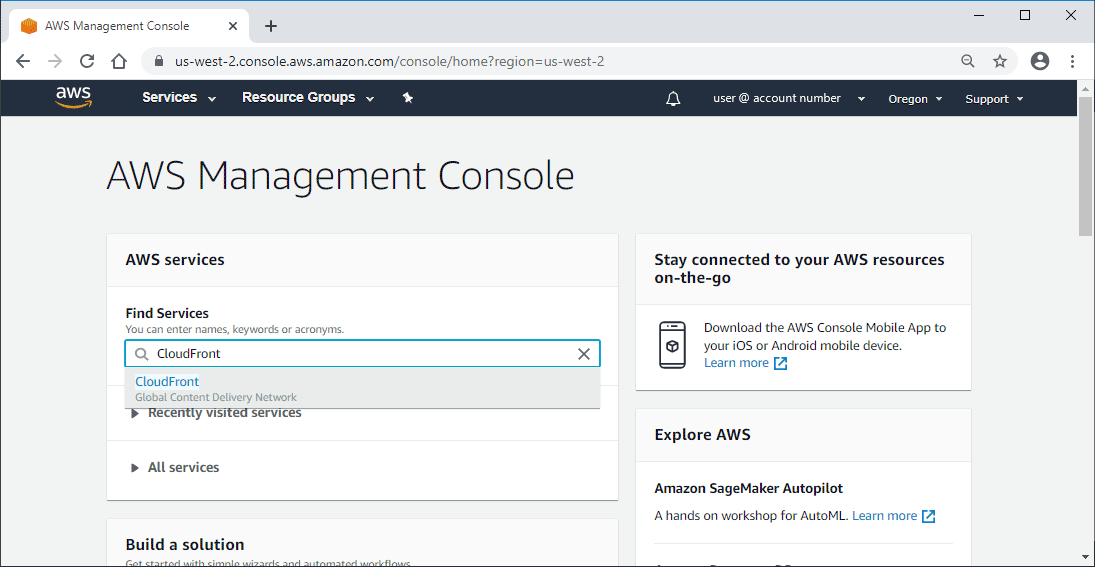Screen dimensions: 1095x567
Task: Click the browser back arrow
Action: (23, 61)
